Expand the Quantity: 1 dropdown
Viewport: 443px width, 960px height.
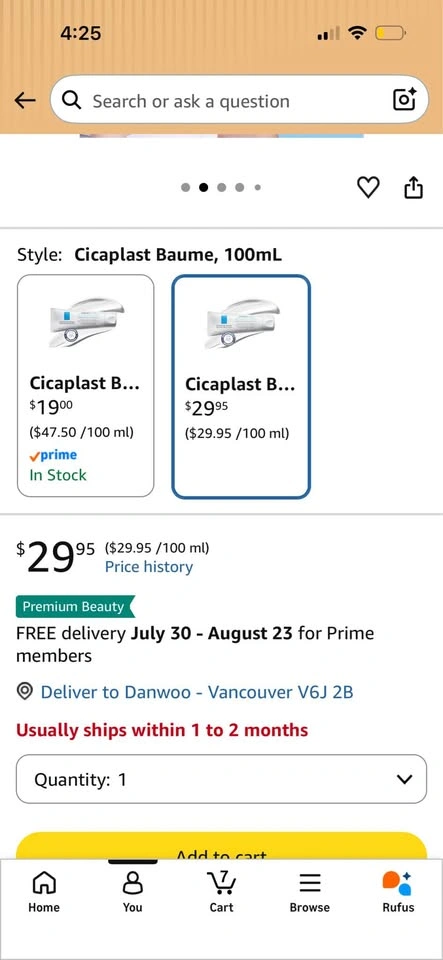[221, 779]
